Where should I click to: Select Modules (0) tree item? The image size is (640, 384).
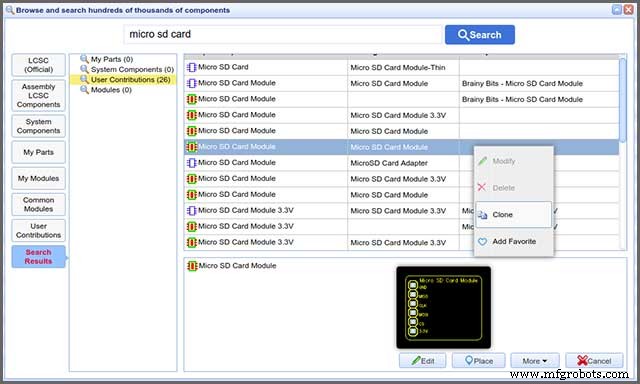(x=111, y=90)
